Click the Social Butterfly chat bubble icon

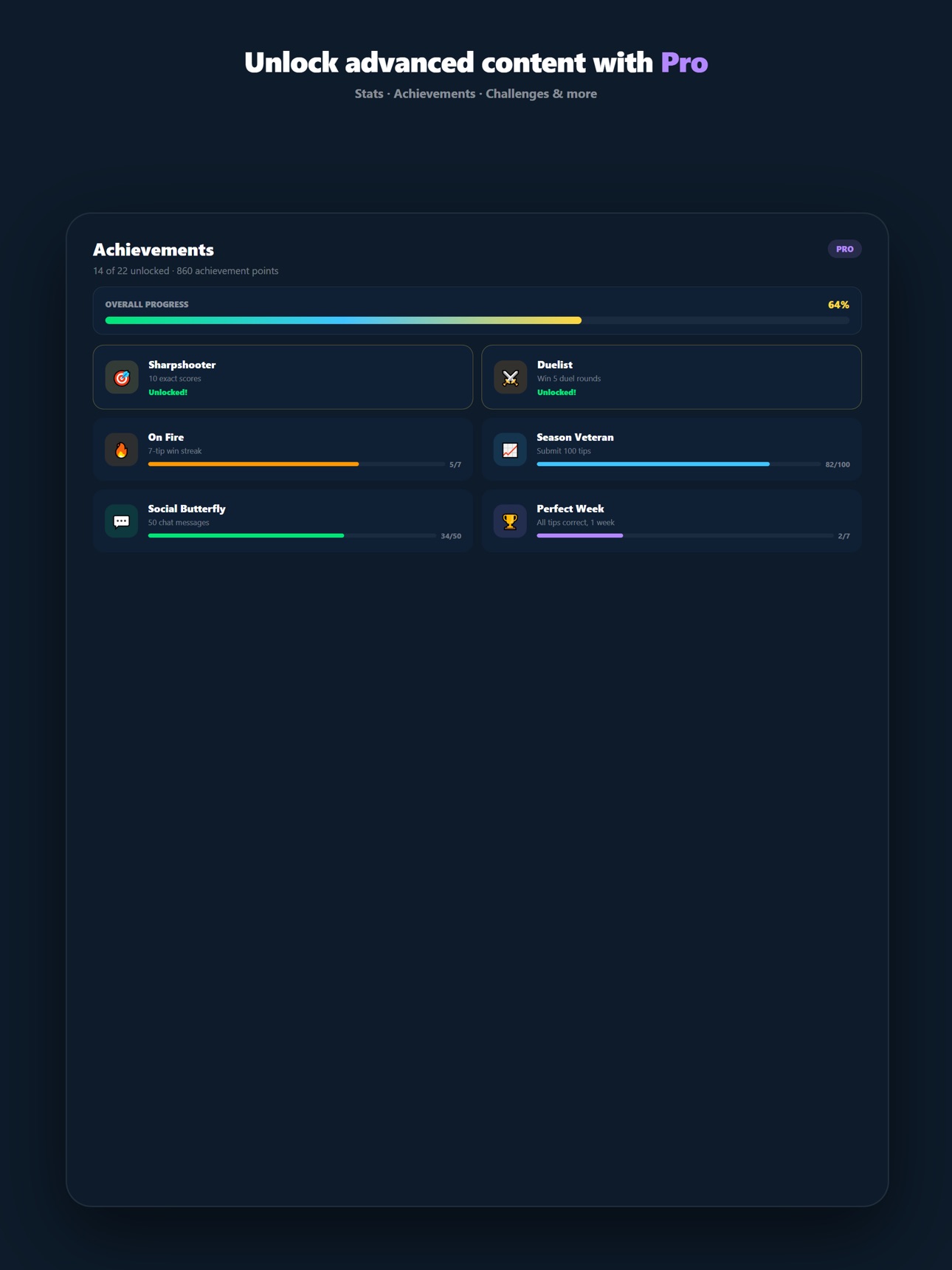[x=122, y=521]
